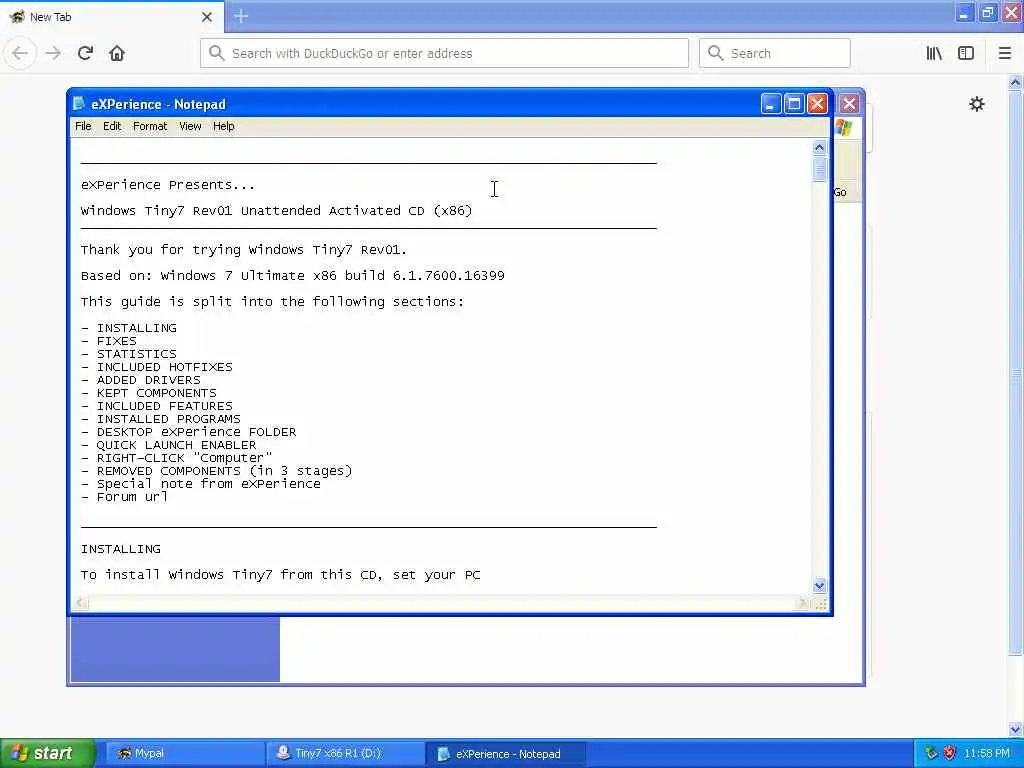
Task: Click '- STATISTICS' list line
Action: coord(129,354)
